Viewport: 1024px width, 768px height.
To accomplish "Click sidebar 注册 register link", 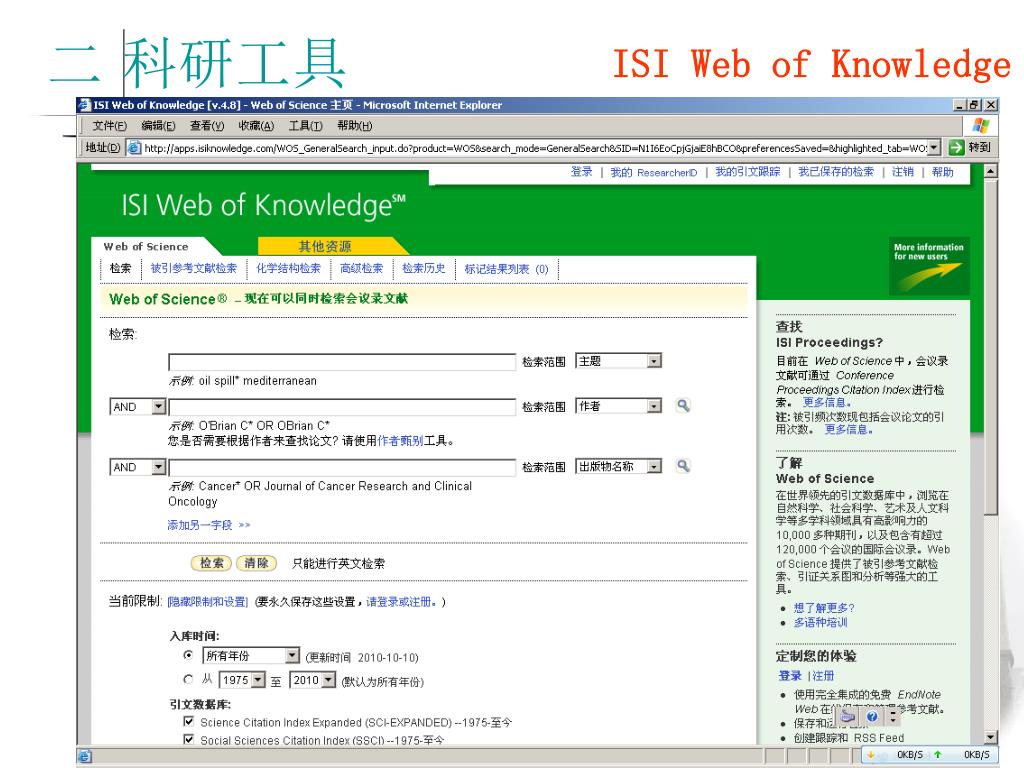I will [x=823, y=676].
